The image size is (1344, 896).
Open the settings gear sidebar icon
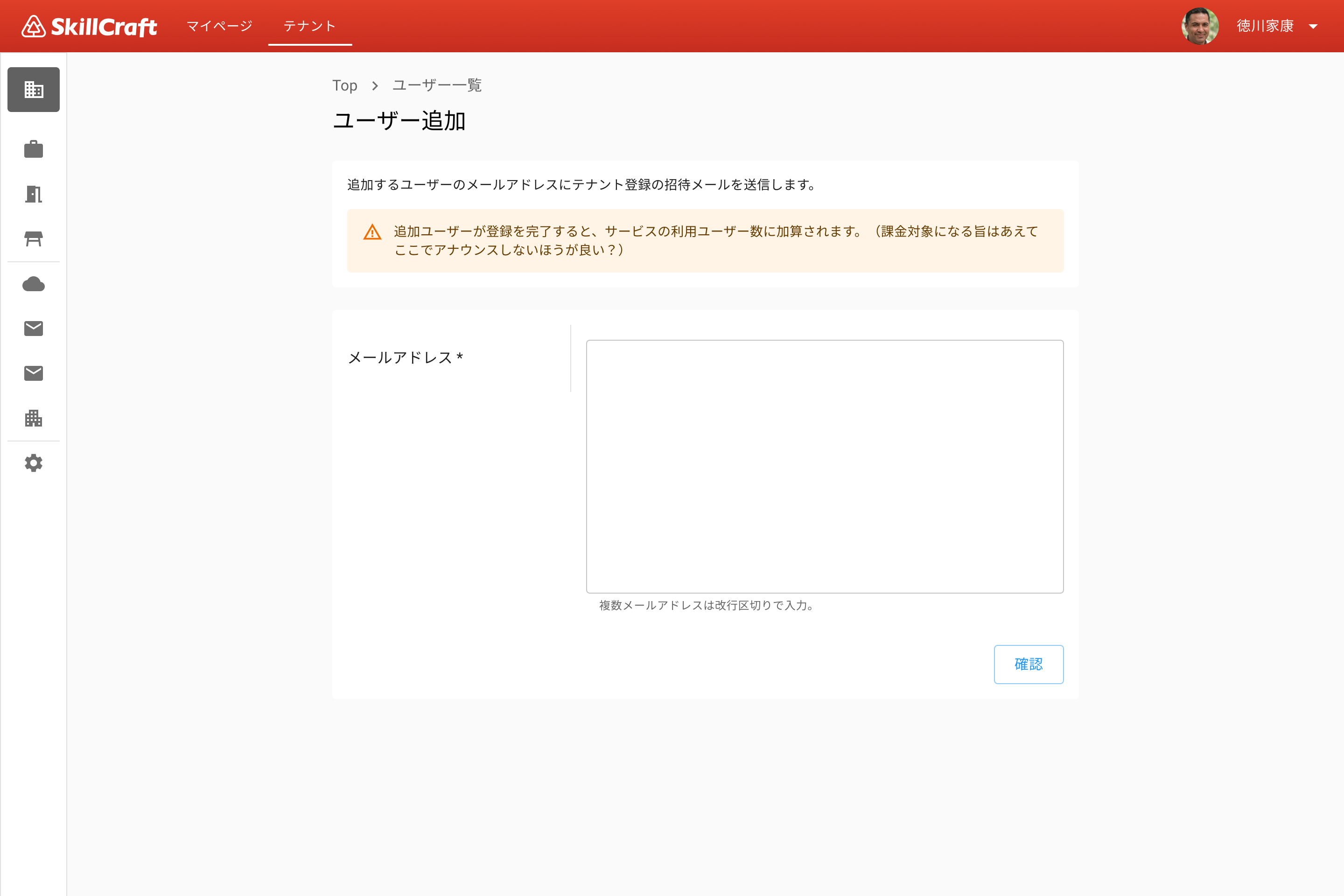[x=34, y=463]
